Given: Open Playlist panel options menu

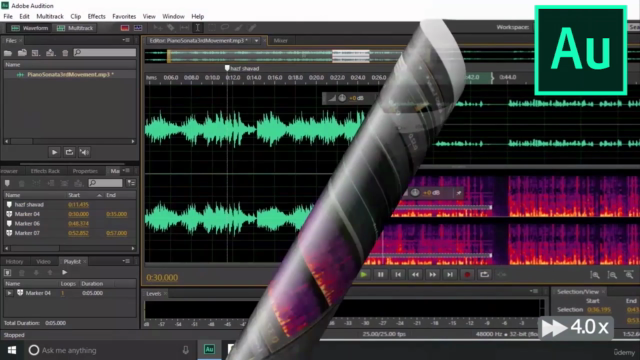Looking at the screenshot, I should (x=126, y=261).
